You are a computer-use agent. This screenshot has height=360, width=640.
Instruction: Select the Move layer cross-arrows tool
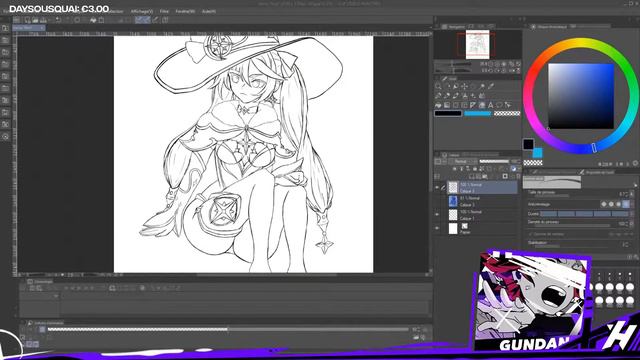tap(464, 86)
